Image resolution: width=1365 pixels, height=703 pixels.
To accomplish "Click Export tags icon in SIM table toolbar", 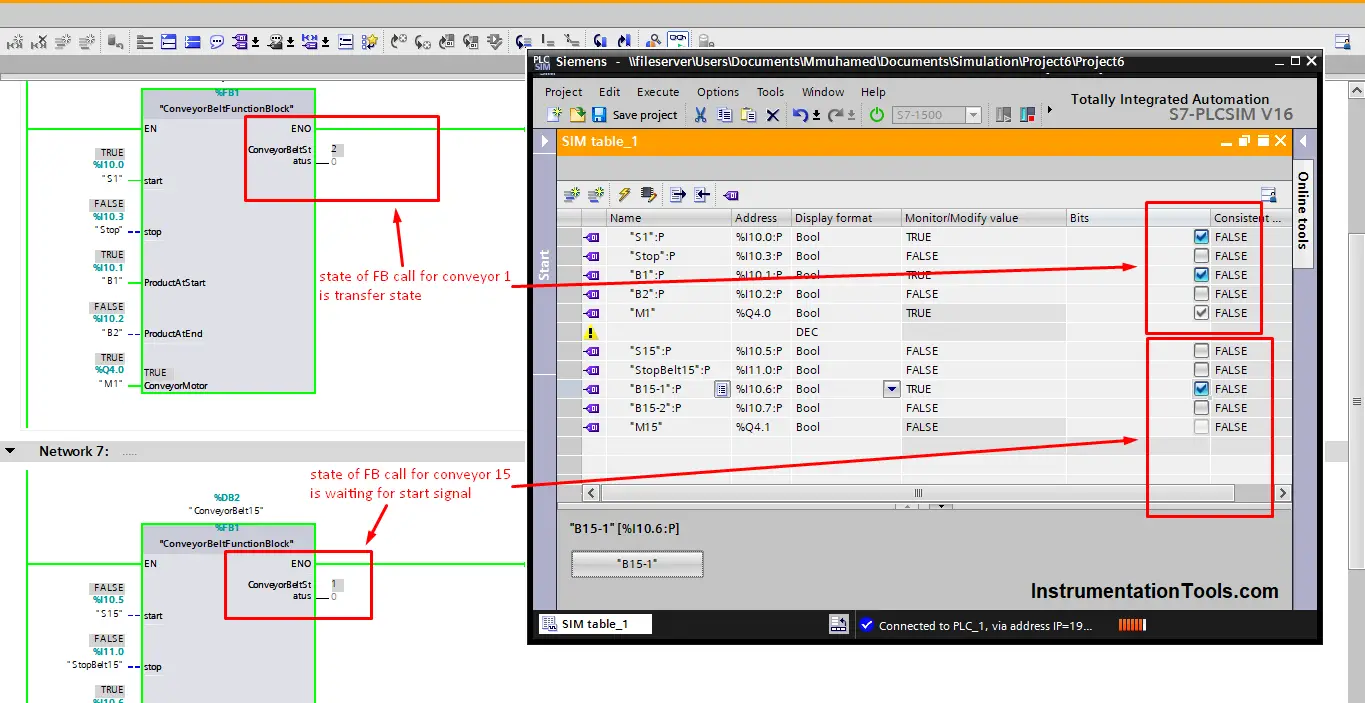I will coord(677,195).
